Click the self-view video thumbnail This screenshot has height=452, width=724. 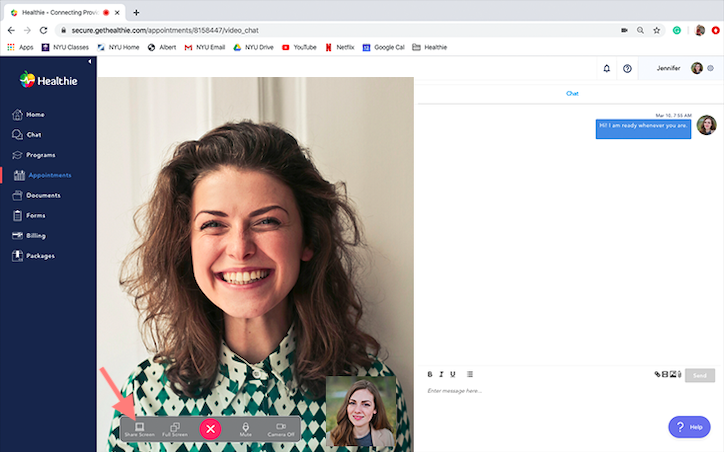[361, 411]
